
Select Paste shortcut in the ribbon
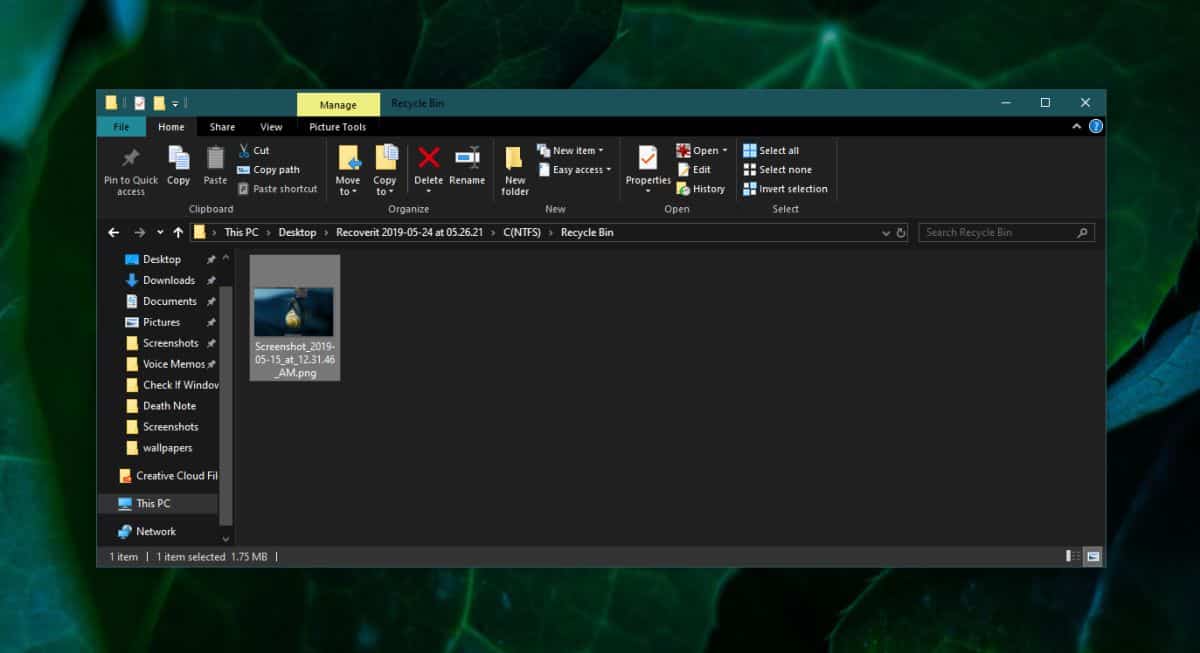coord(277,189)
